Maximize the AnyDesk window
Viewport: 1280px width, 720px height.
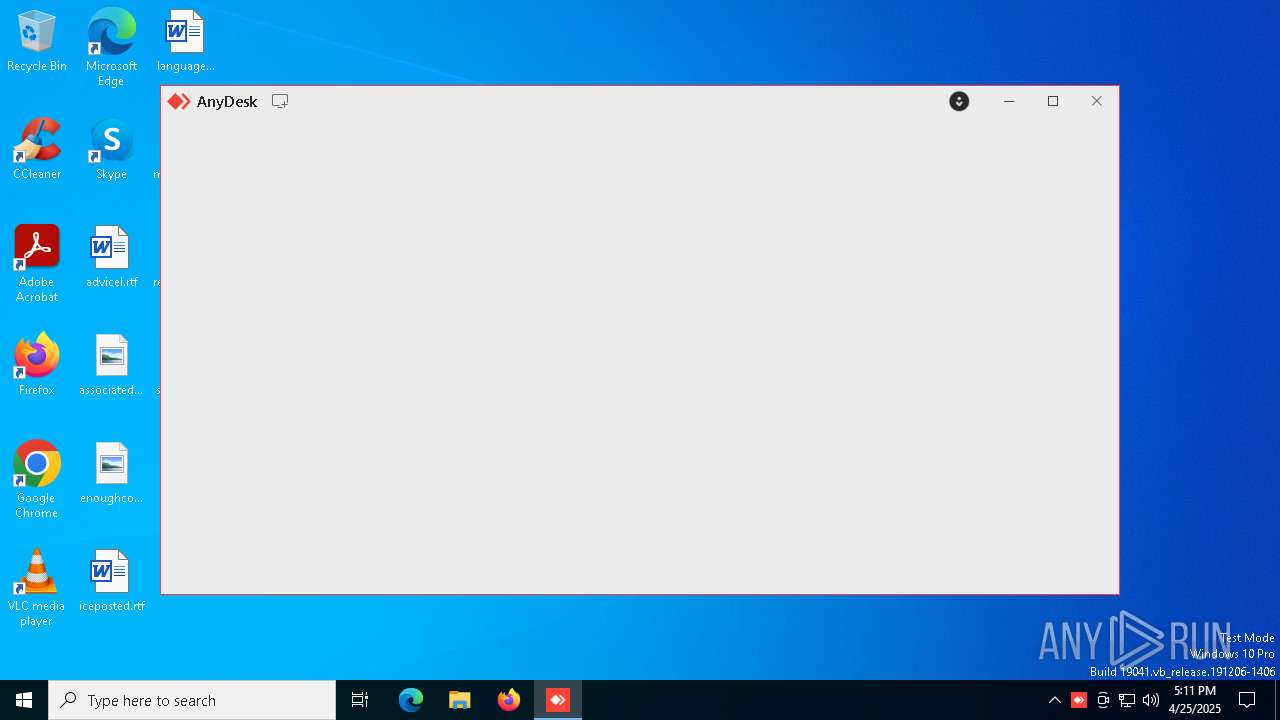click(x=1053, y=101)
